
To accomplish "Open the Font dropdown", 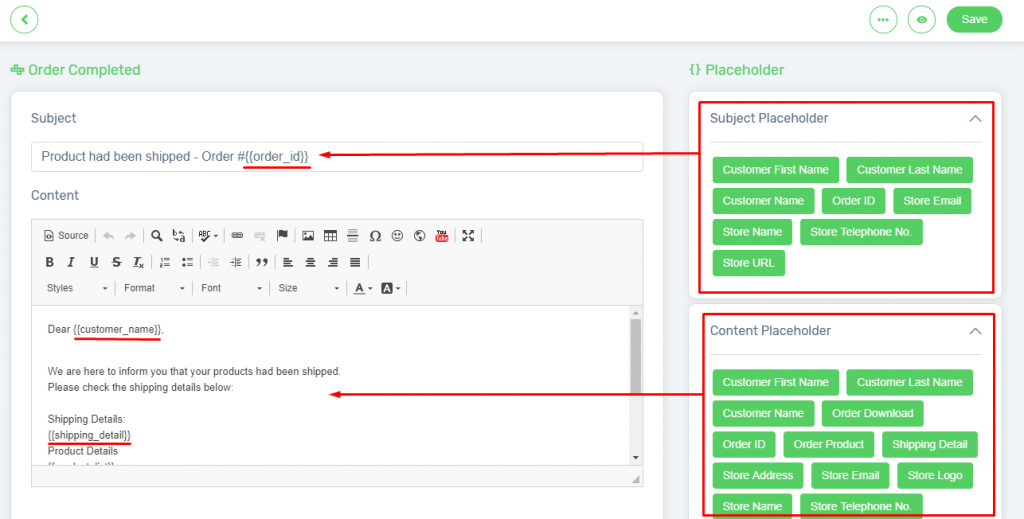I will point(231,288).
